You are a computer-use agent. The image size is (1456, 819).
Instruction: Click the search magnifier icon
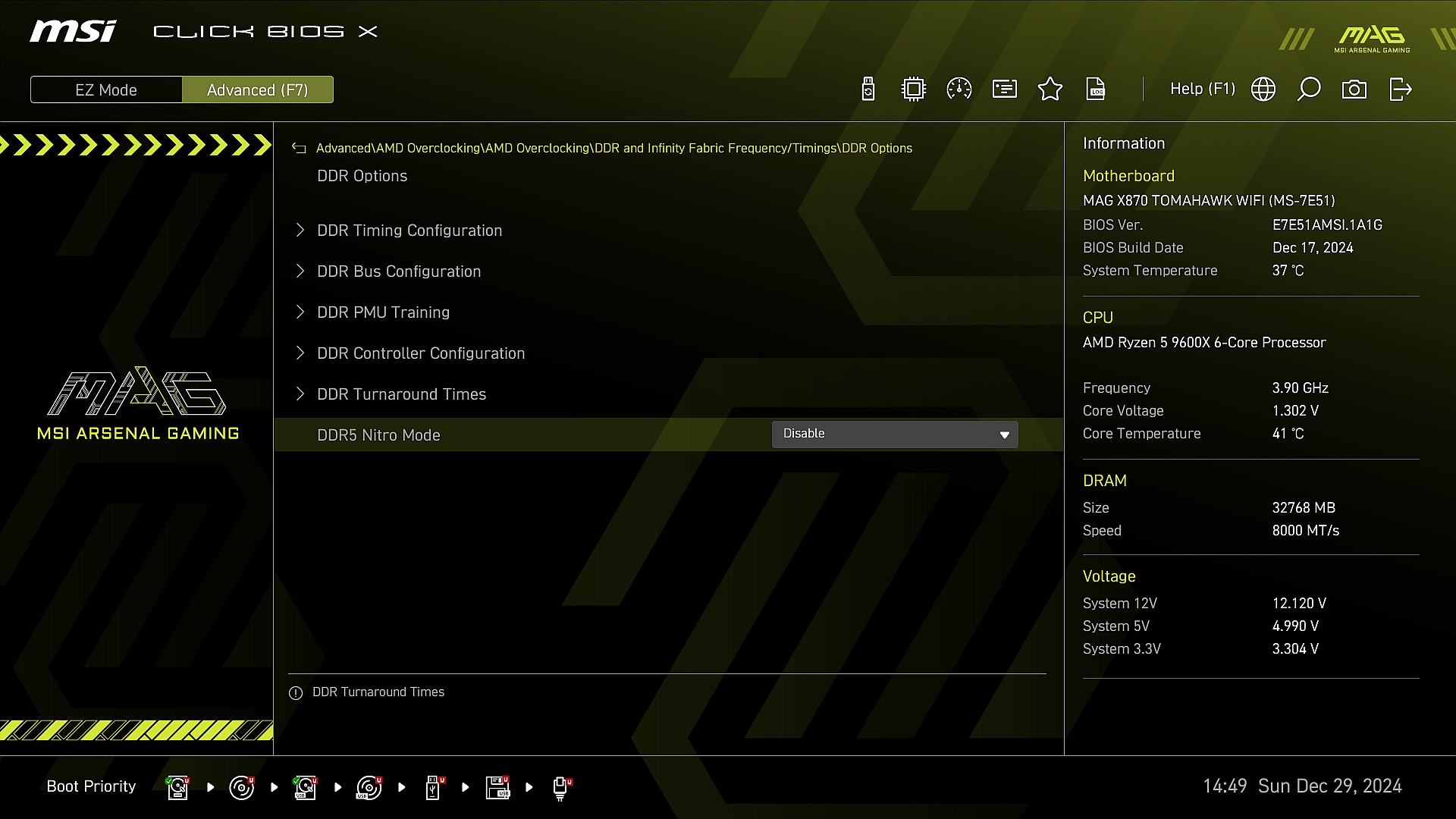click(x=1309, y=89)
